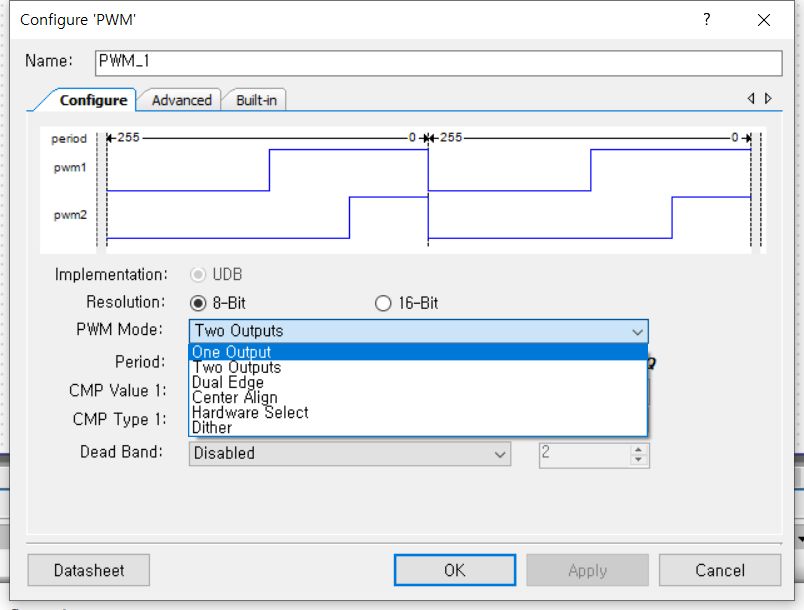Choose Two Outputs from PWM Mode list

click(x=418, y=368)
